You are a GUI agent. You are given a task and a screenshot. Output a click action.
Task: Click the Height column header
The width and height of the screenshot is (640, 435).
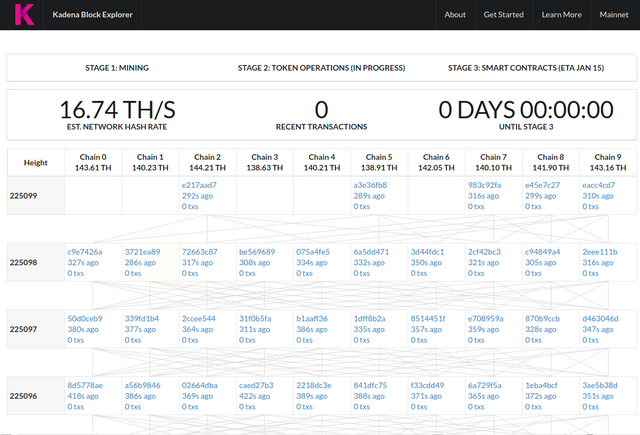(x=36, y=162)
